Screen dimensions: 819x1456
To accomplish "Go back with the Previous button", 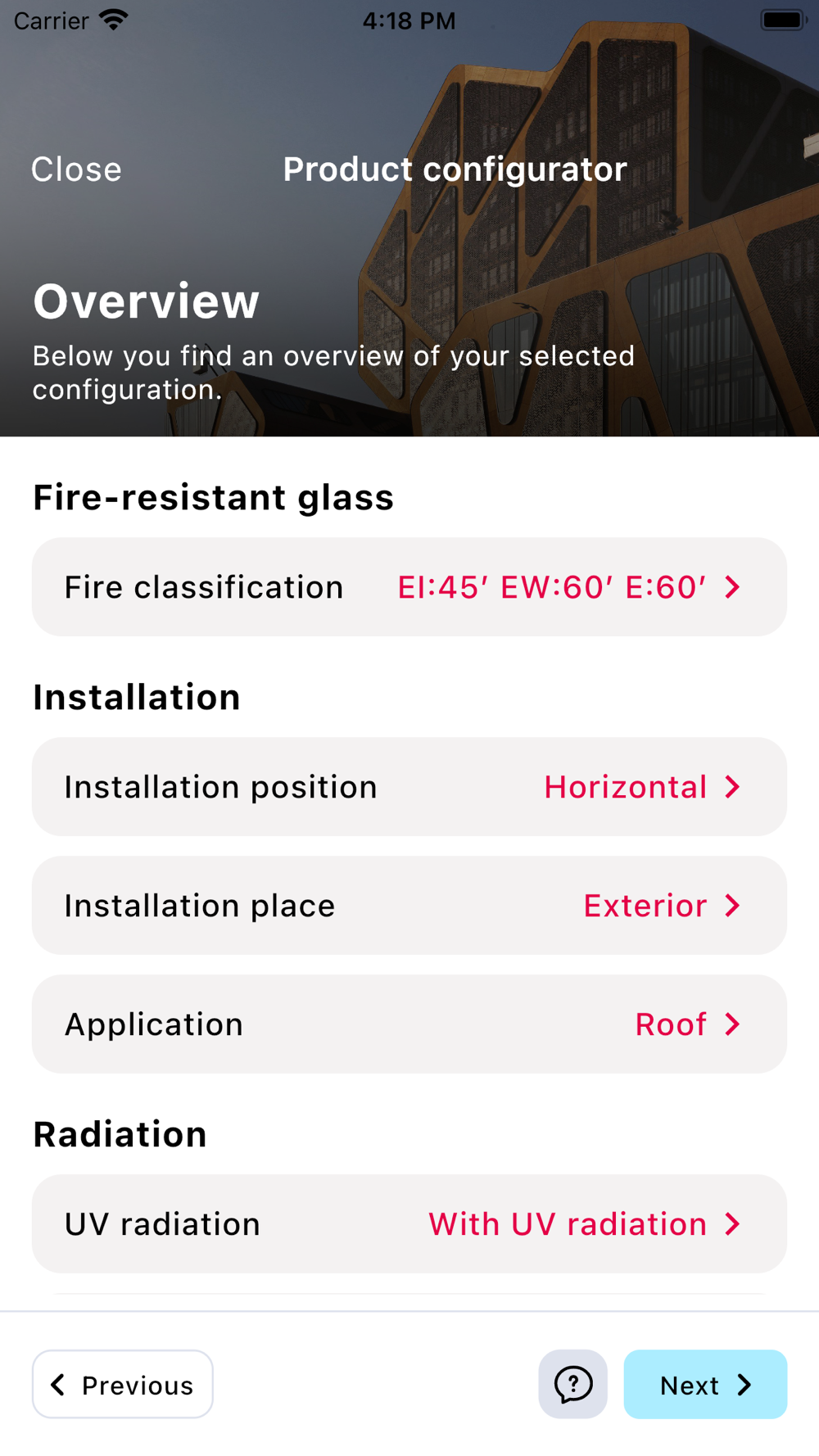I will click(123, 1384).
